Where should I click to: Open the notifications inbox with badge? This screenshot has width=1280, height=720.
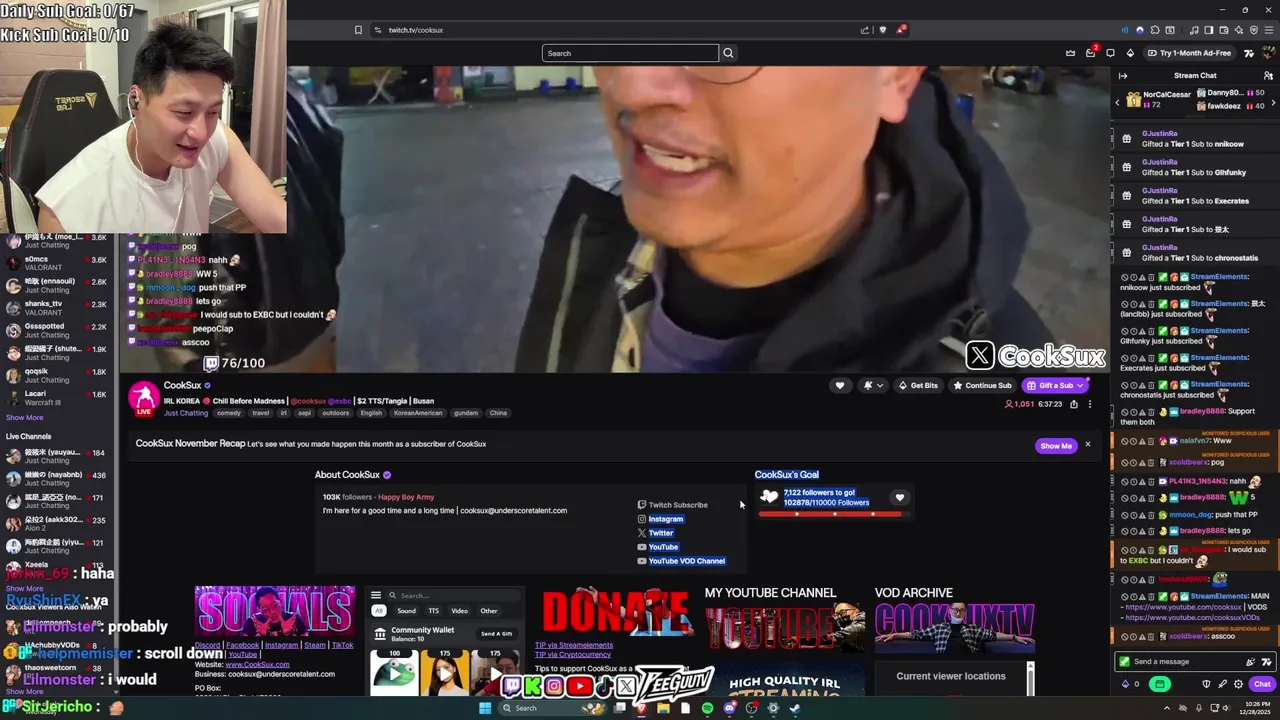click(1091, 52)
